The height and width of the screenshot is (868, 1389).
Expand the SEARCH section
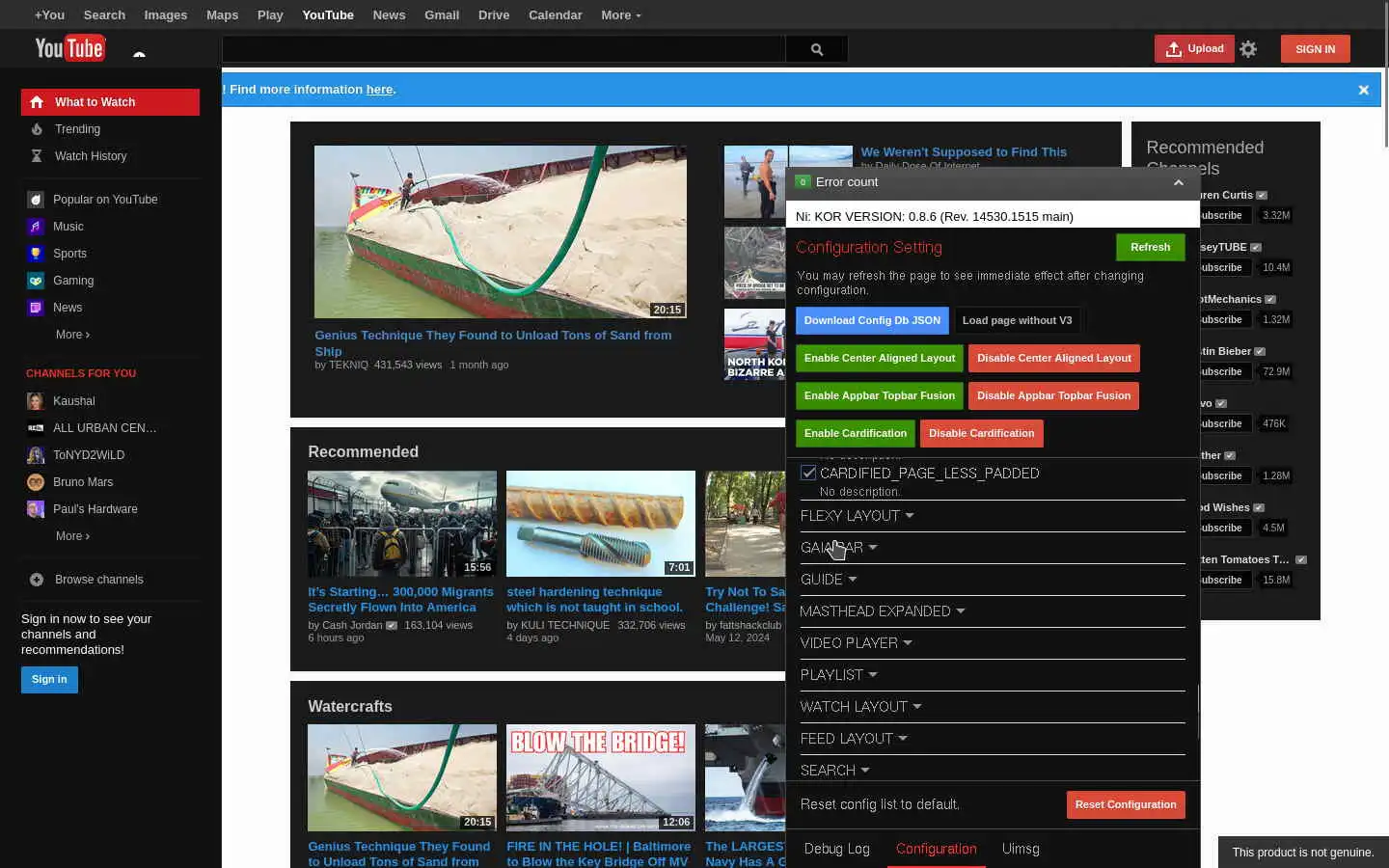pos(834,771)
